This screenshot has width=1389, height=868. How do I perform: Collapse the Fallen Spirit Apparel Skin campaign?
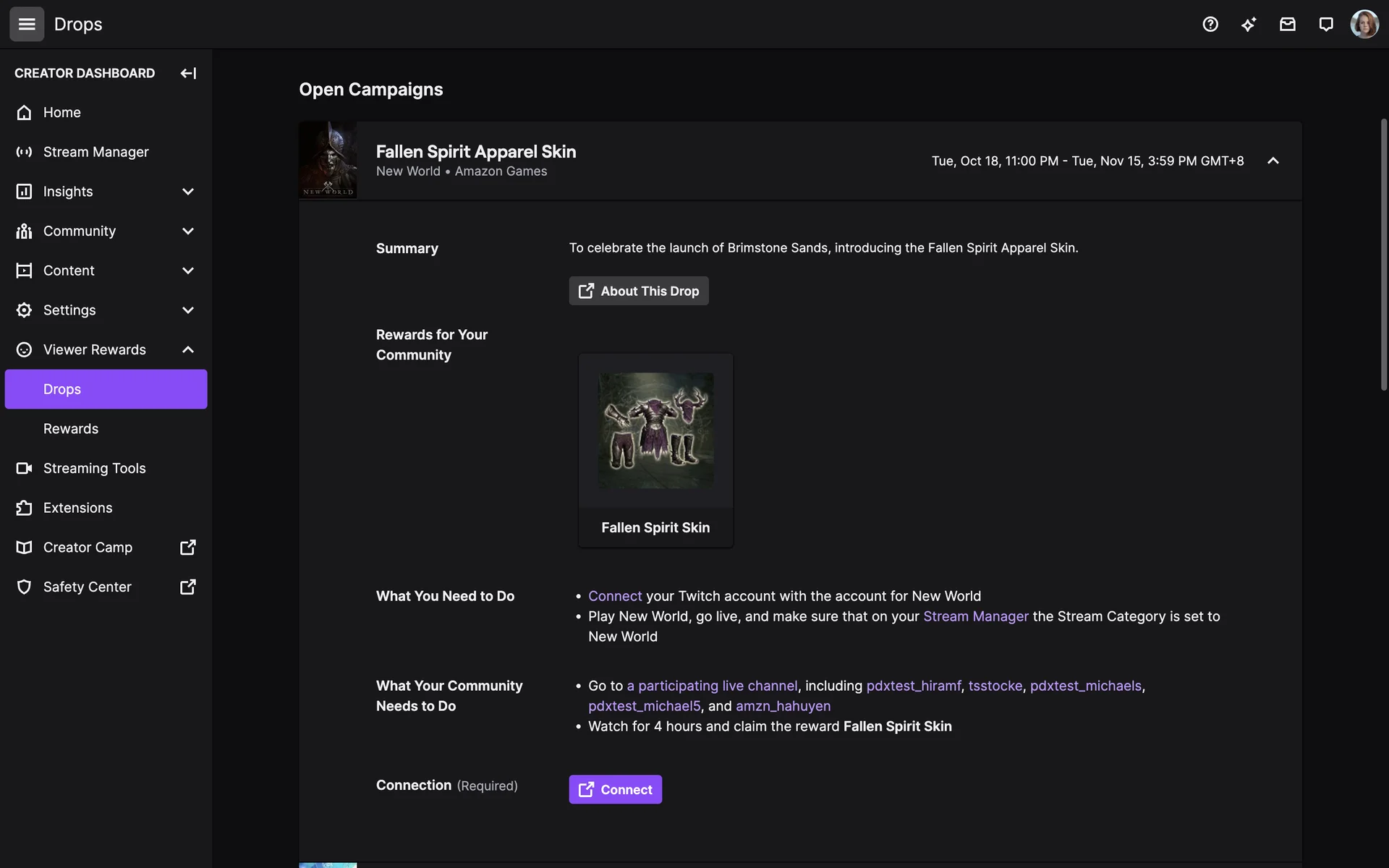1273,161
